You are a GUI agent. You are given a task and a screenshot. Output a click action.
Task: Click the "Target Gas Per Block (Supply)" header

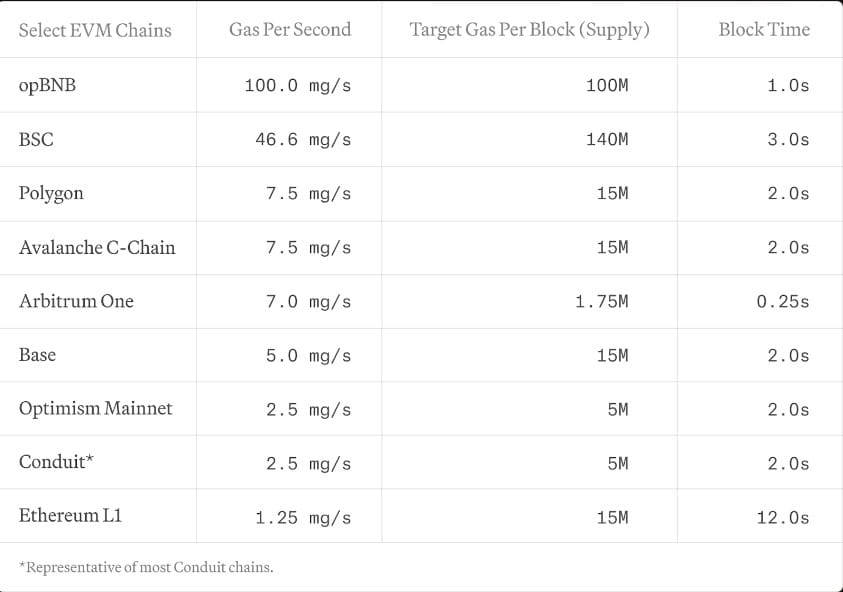coord(529,30)
